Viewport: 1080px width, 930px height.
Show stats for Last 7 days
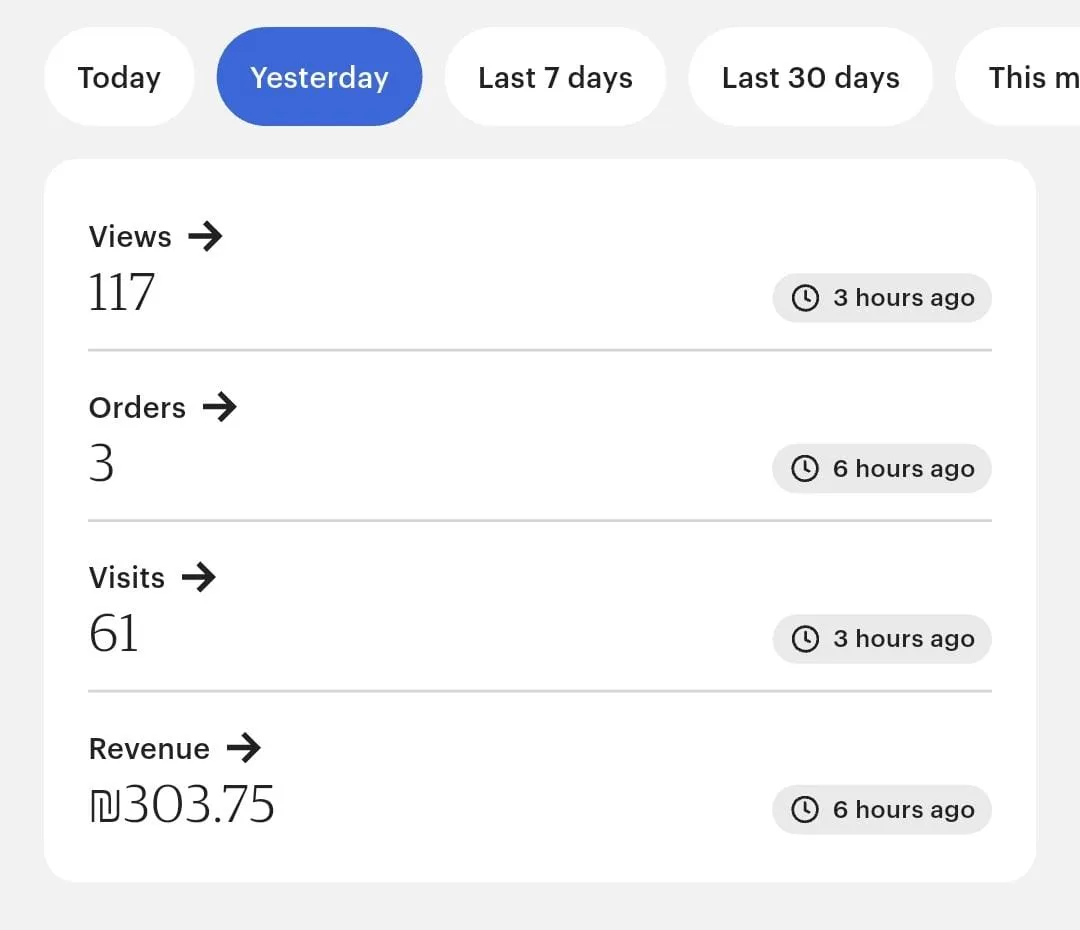point(555,78)
